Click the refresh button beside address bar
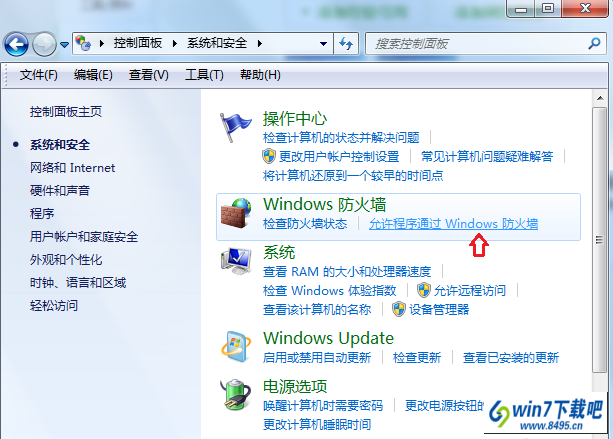 (x=346, y=43)
